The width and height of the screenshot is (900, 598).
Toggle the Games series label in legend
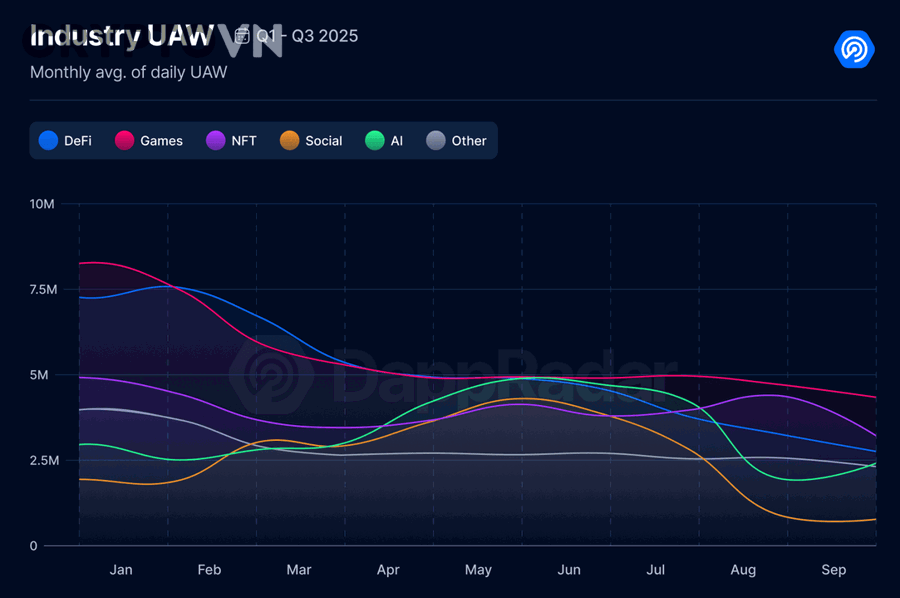(x=161, y=141)
